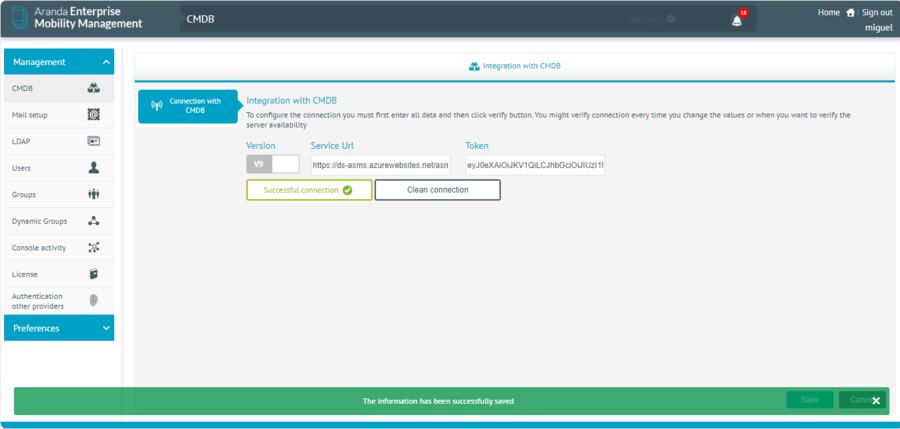The height and width of the screenshot is (429, 900).
Task: Open Authentication other providers item
Action: click(x=59, y=301)
